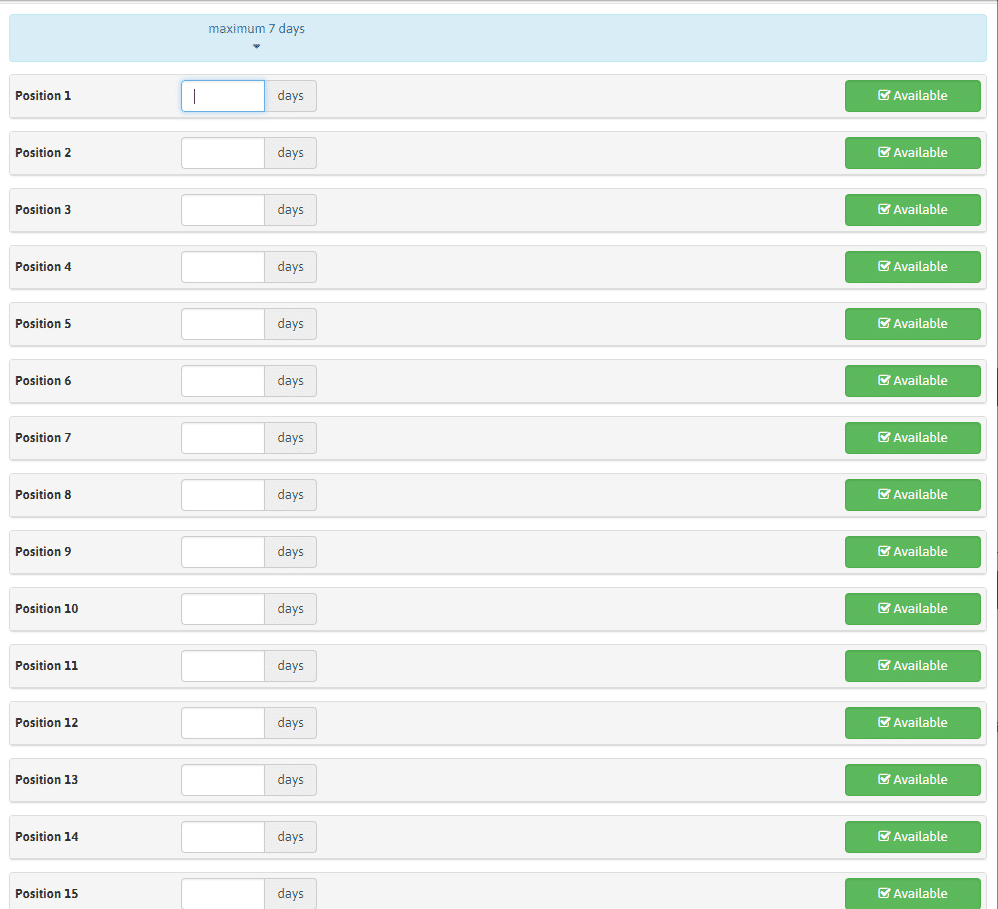Screen dimensions: 998x909
Task: Toggle Available status for Position 2
Action: [912, 153]
